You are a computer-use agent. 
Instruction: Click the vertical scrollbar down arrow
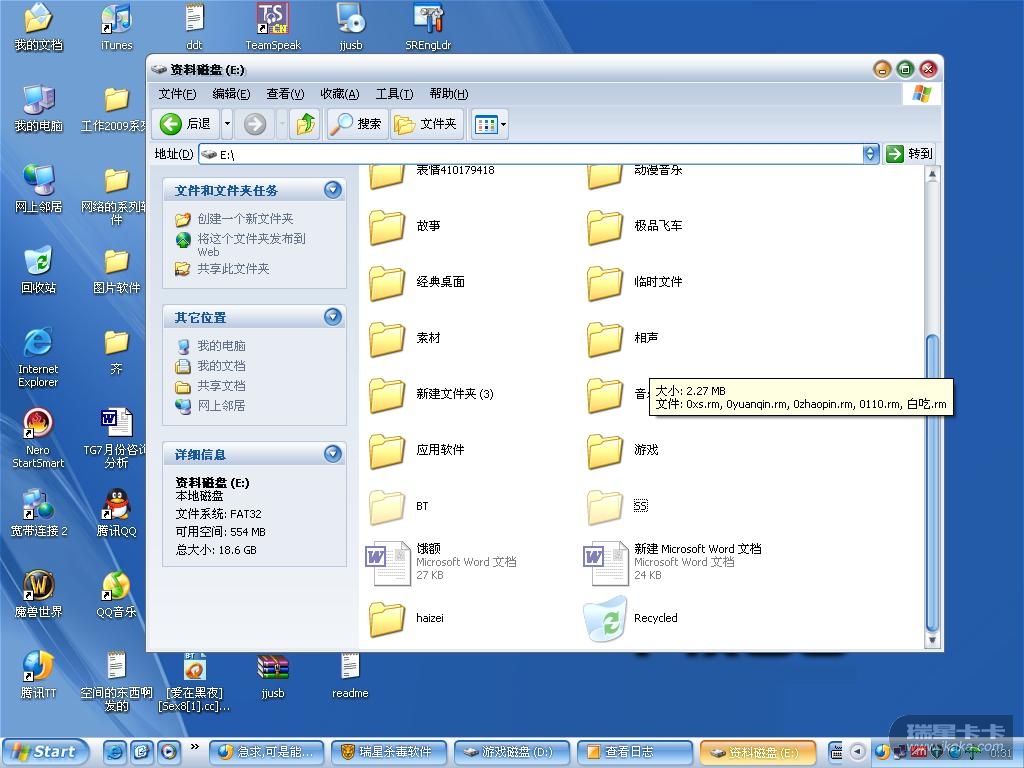coord(933,641)
